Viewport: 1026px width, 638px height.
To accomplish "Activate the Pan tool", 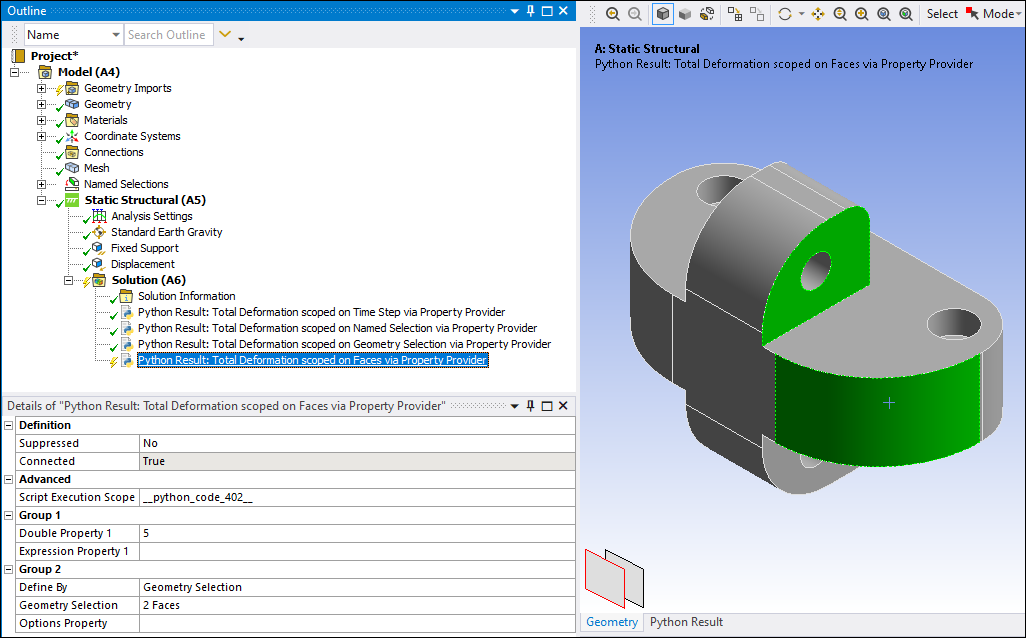I will pos(817,13).
